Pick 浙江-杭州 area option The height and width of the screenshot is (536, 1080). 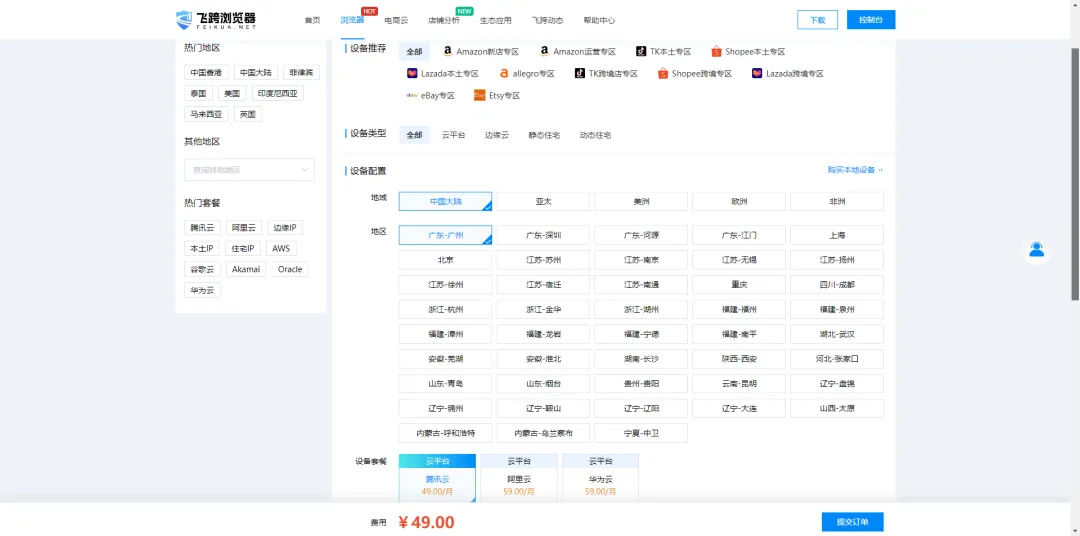[x=446, y=309]
